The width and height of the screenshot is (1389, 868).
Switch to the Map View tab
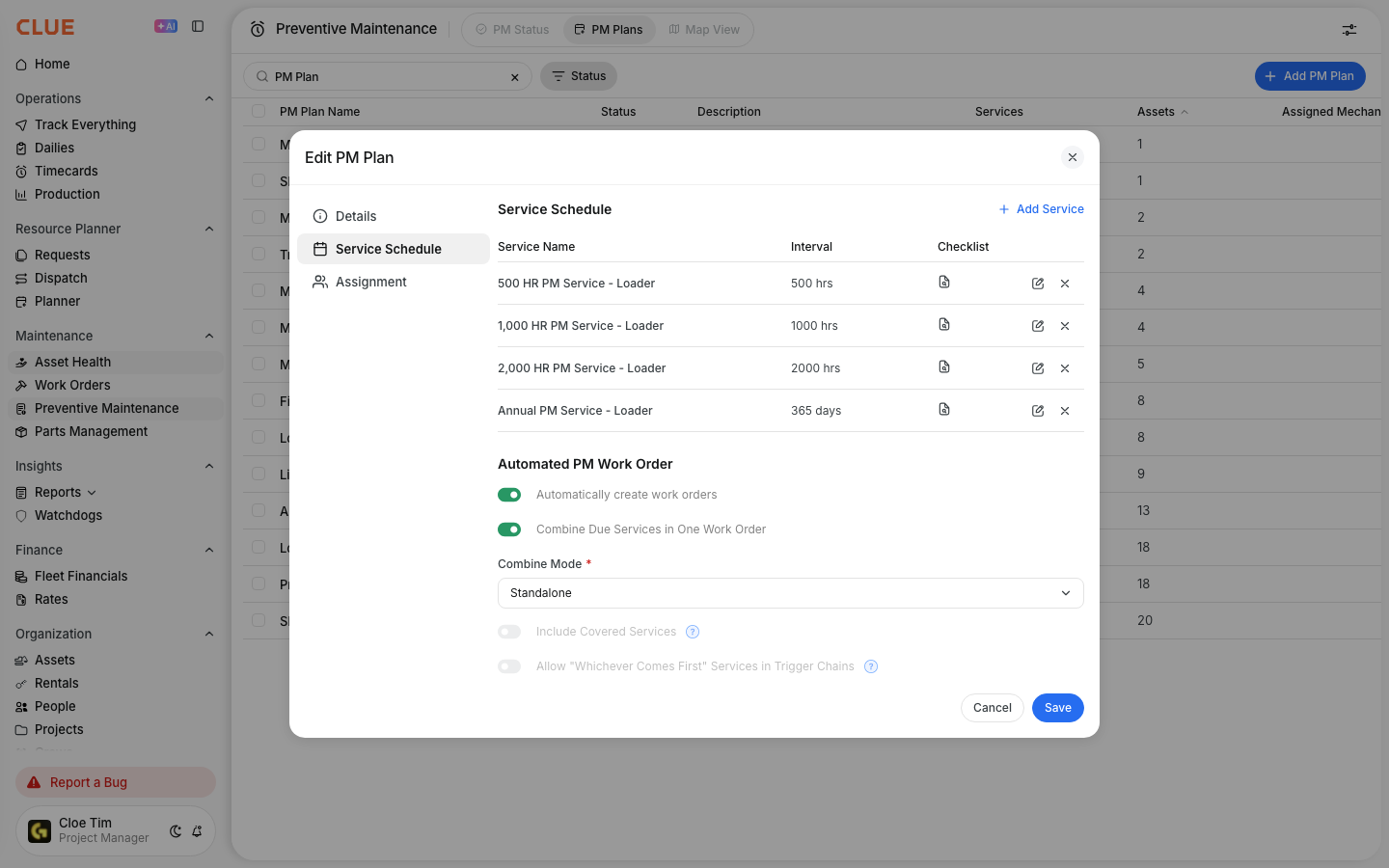coord(704,30)
